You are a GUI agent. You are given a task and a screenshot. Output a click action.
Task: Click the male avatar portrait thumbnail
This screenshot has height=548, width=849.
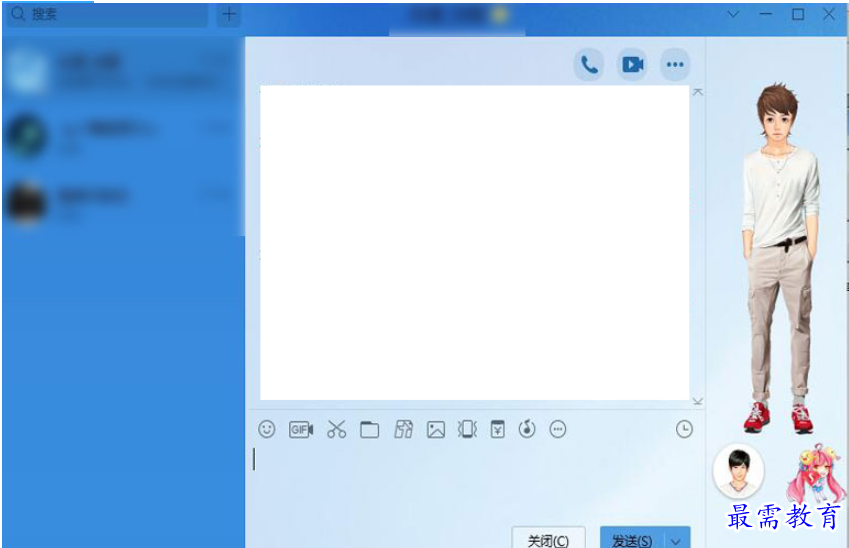[x=738, y=471]
